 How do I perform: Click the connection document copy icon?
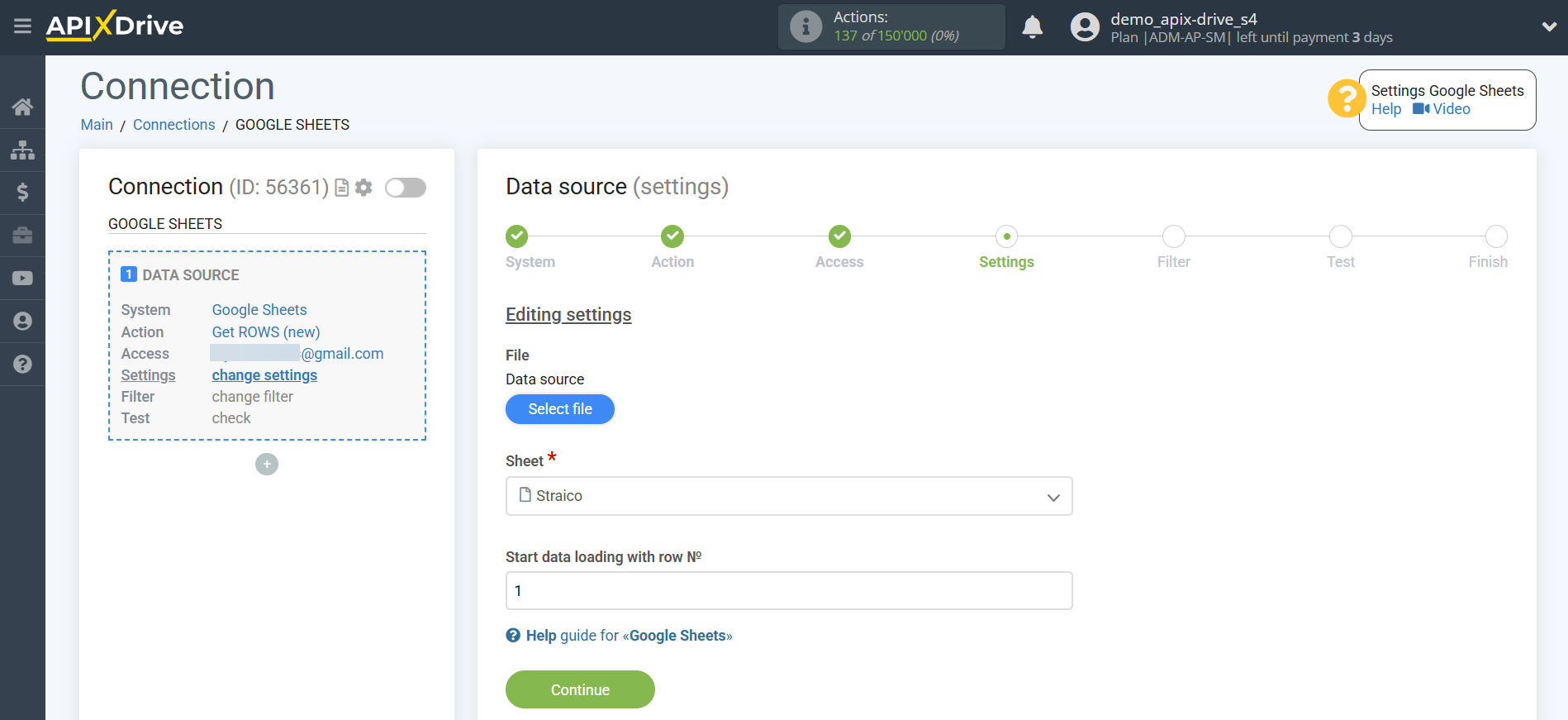coord(342,188)
